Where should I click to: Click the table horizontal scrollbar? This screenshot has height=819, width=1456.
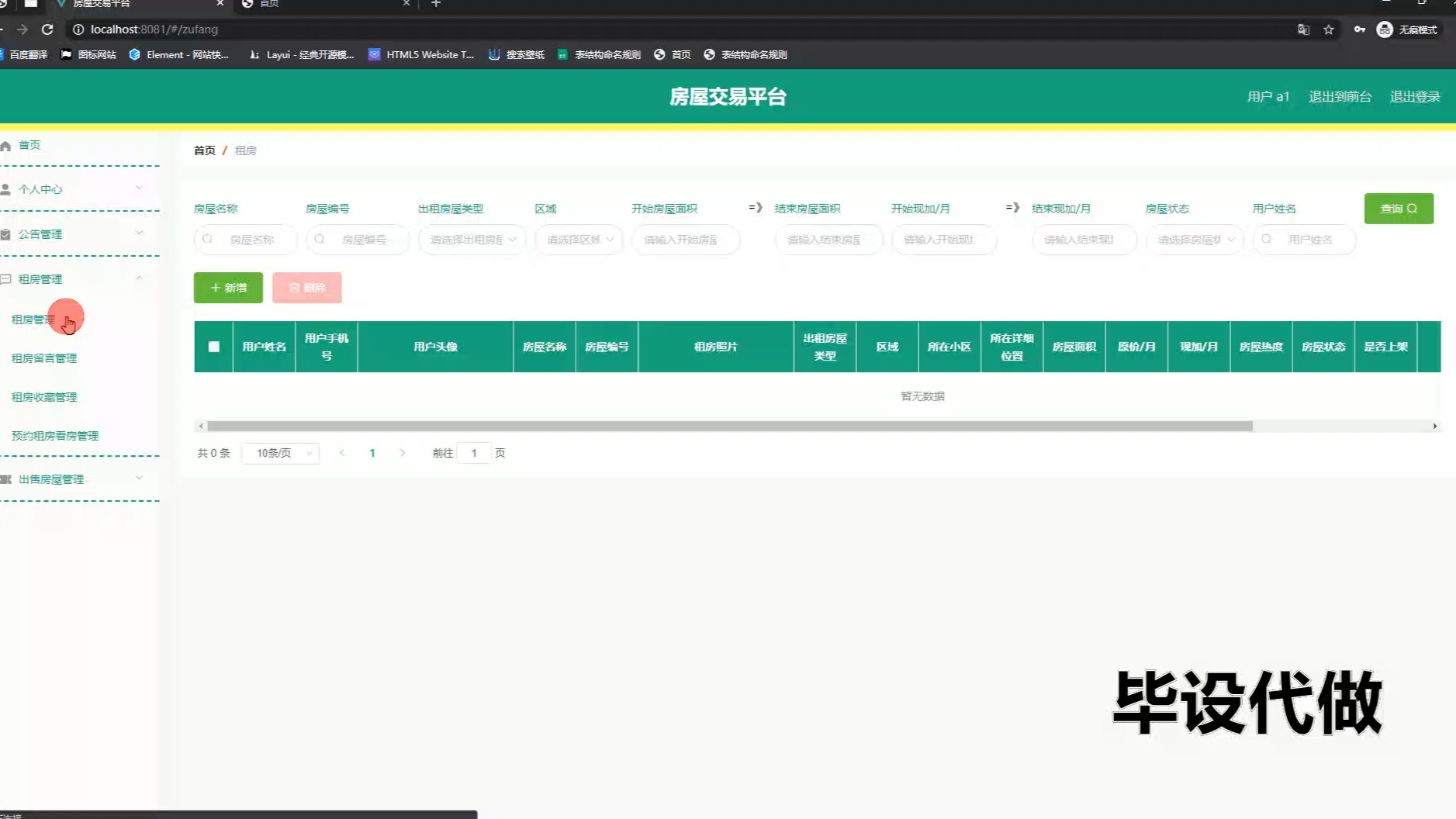click(730, 426)
